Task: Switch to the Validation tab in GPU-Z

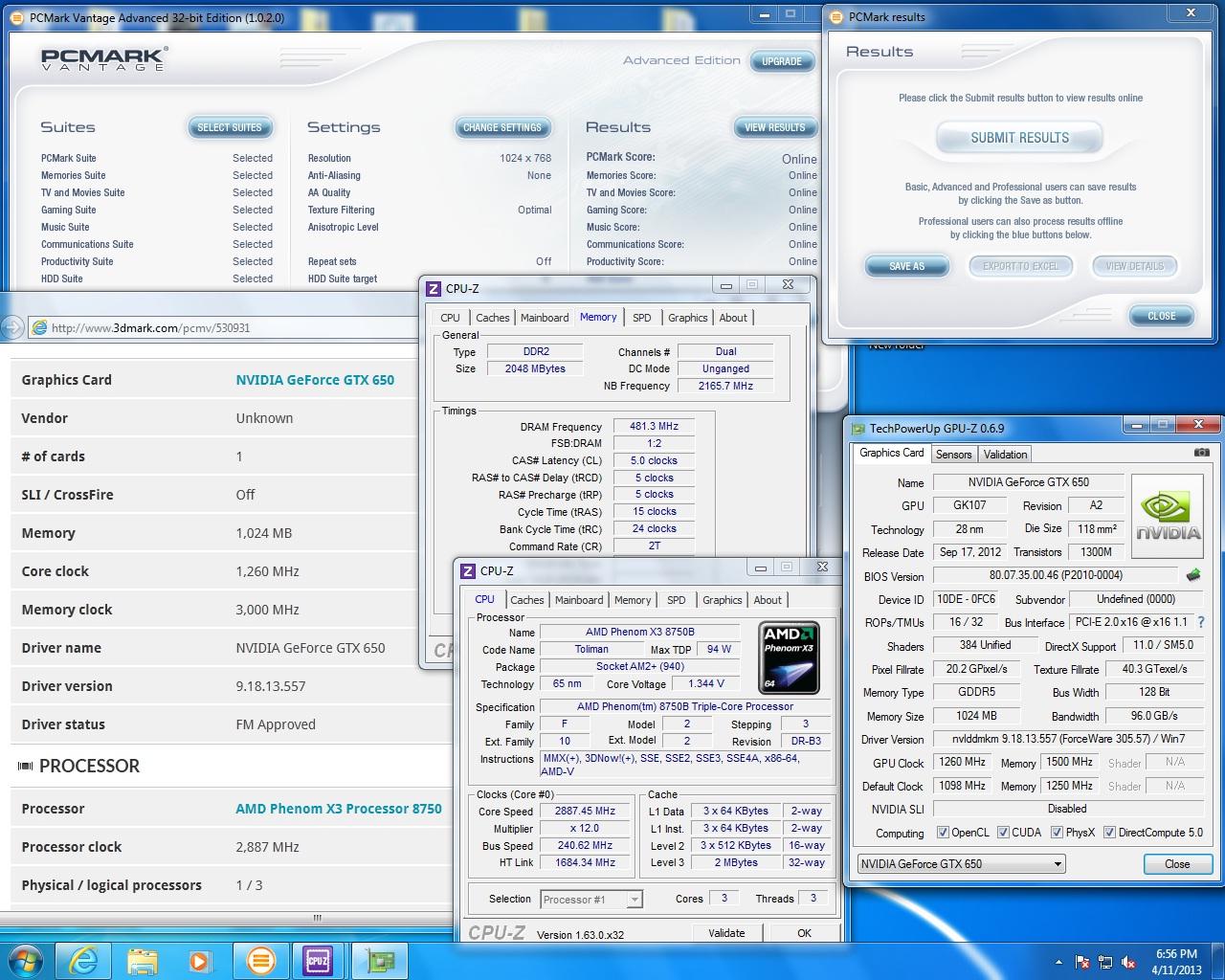Action: click(1005, 455)
